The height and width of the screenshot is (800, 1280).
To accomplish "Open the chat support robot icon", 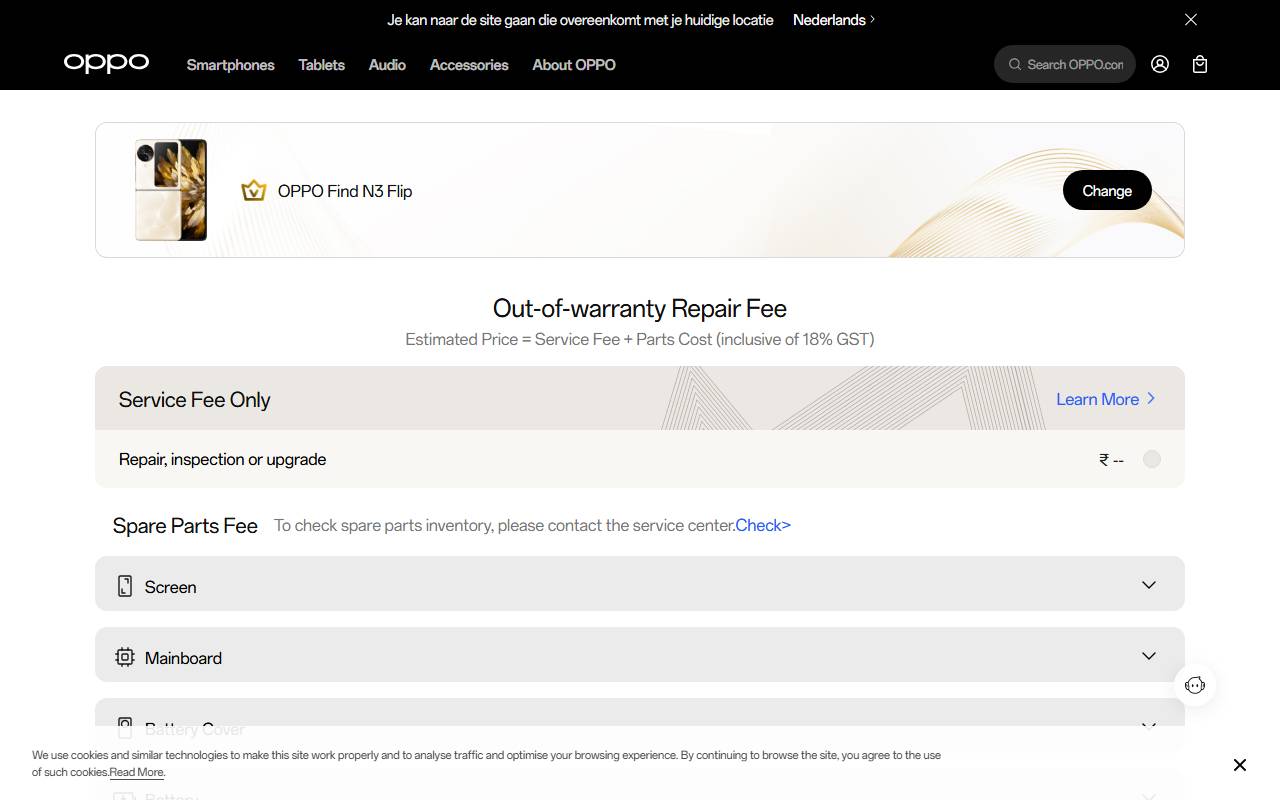I will (1195, 685).
